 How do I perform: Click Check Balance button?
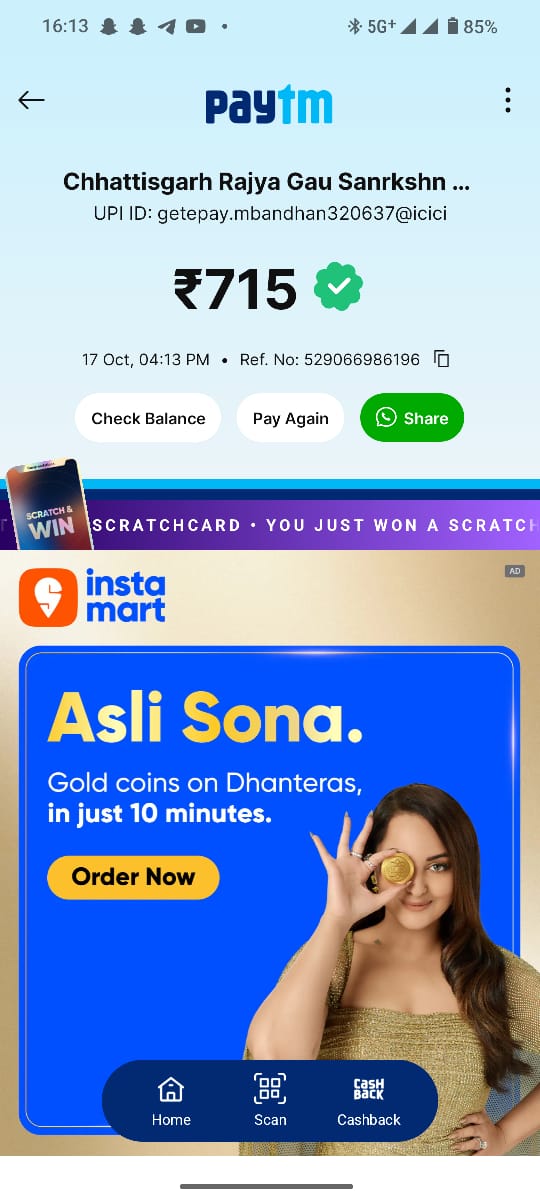tap(148, 418)
